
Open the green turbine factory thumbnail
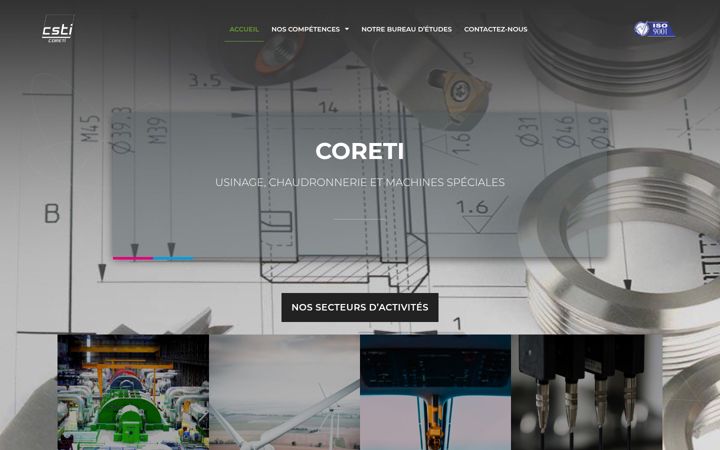pyautogui.click(x=133, y=392)
